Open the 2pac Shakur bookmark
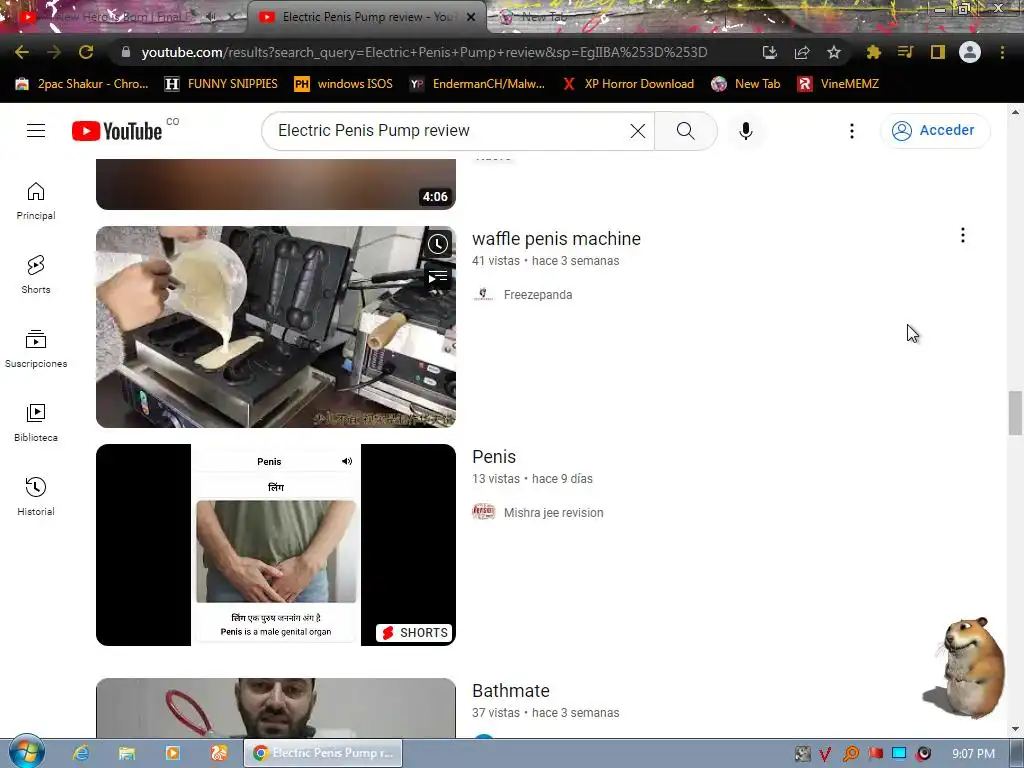 (82, 84)
